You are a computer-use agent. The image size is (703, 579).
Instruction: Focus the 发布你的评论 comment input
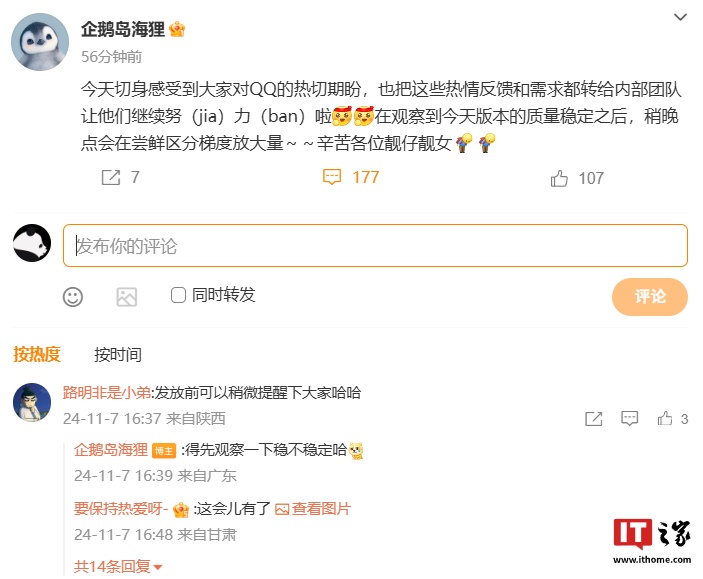click(375, 246)
